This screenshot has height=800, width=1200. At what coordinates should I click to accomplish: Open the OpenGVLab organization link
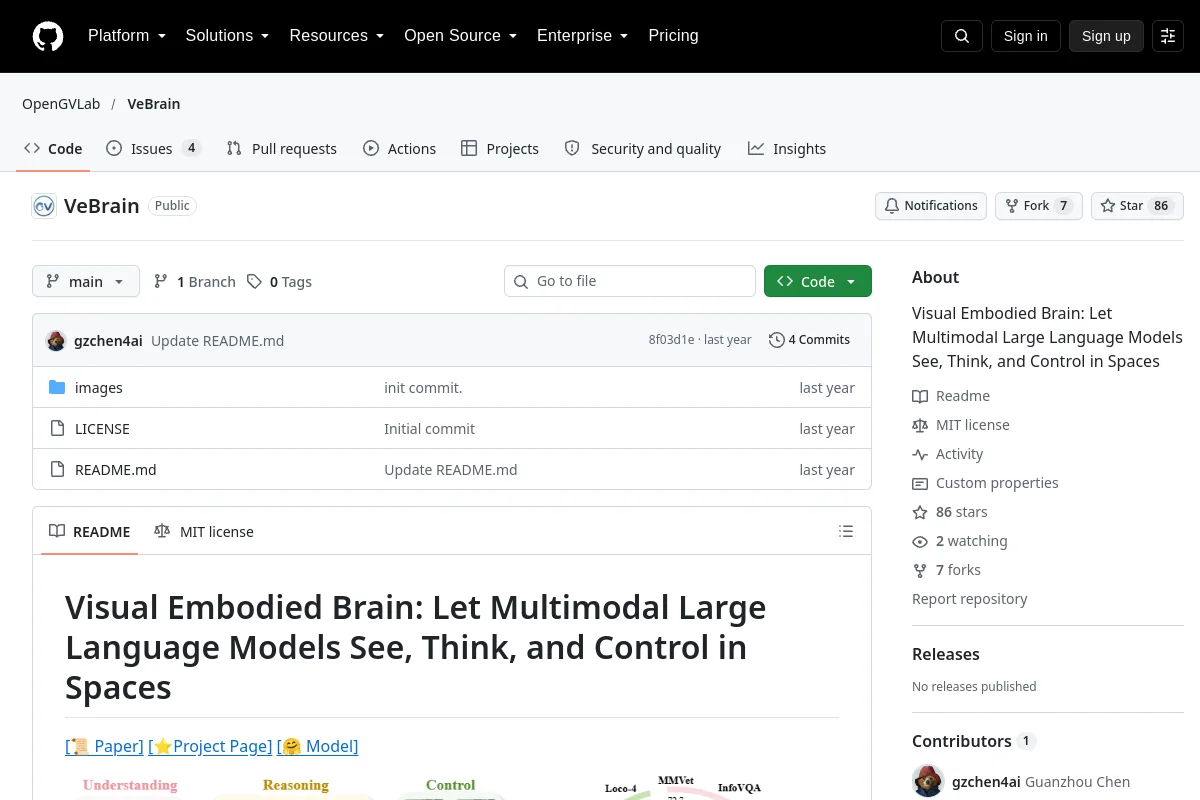tap(61, 104)
